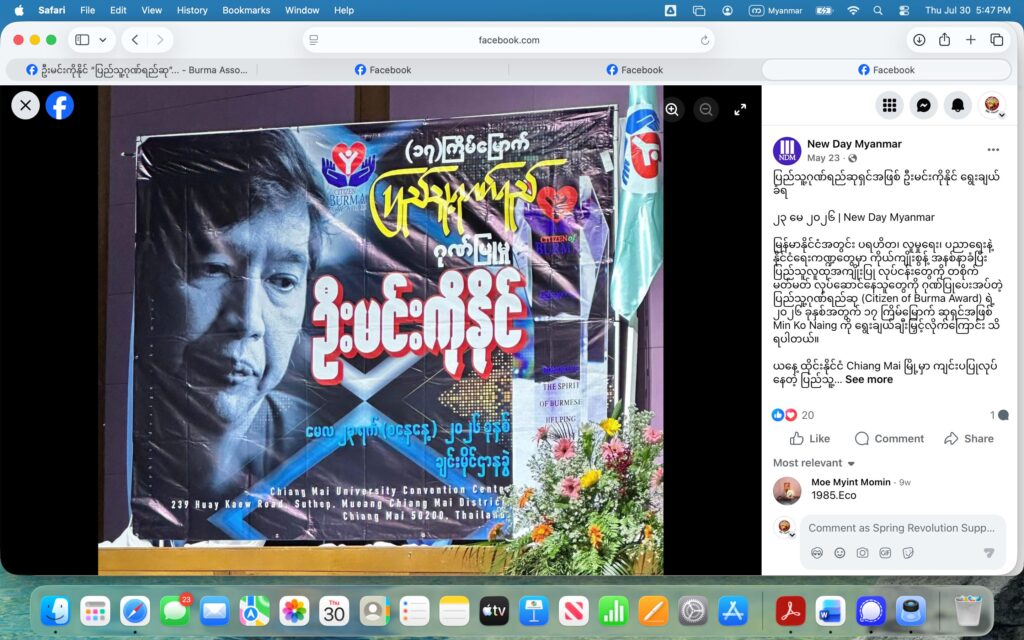Open Facebook notifications bell

click(x=957, y=105)
